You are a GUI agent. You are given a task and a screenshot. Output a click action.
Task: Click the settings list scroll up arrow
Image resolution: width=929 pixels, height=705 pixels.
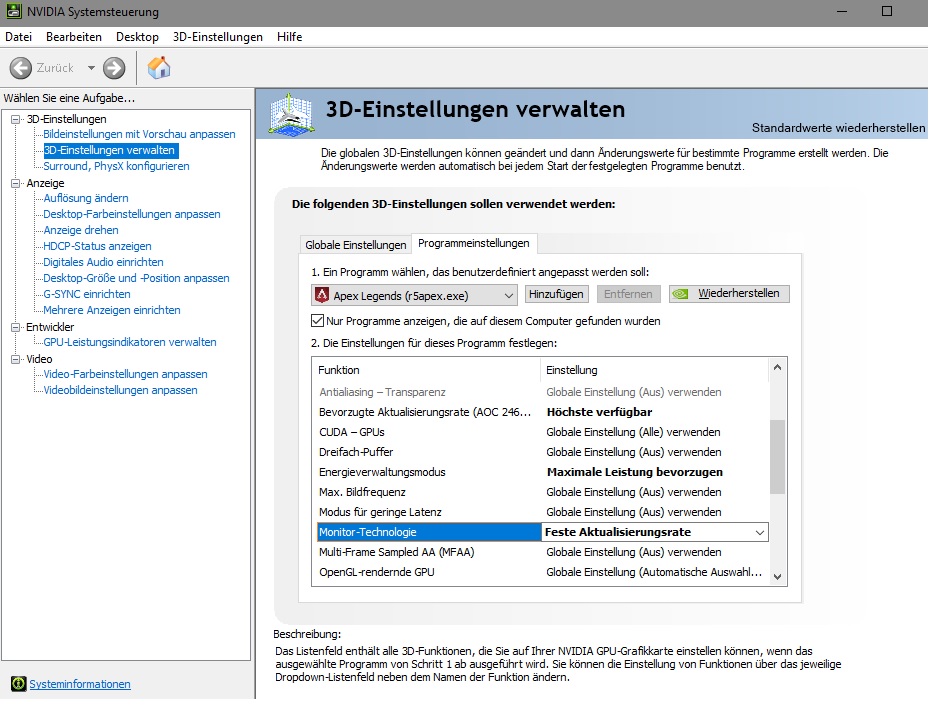coord(777,367)
